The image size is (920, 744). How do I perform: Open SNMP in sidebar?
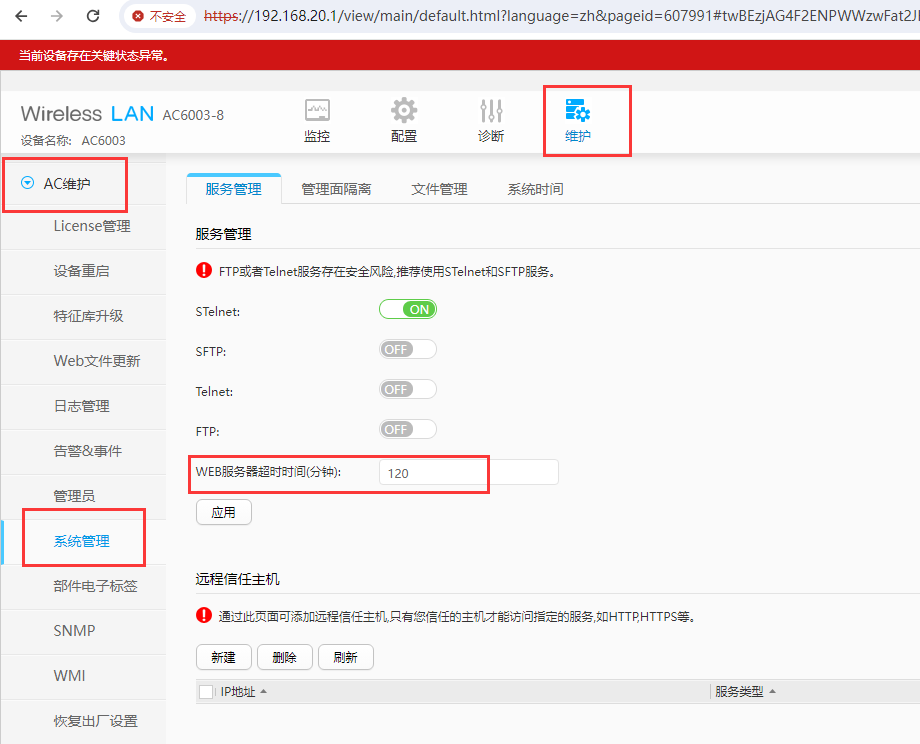(83, 631)
